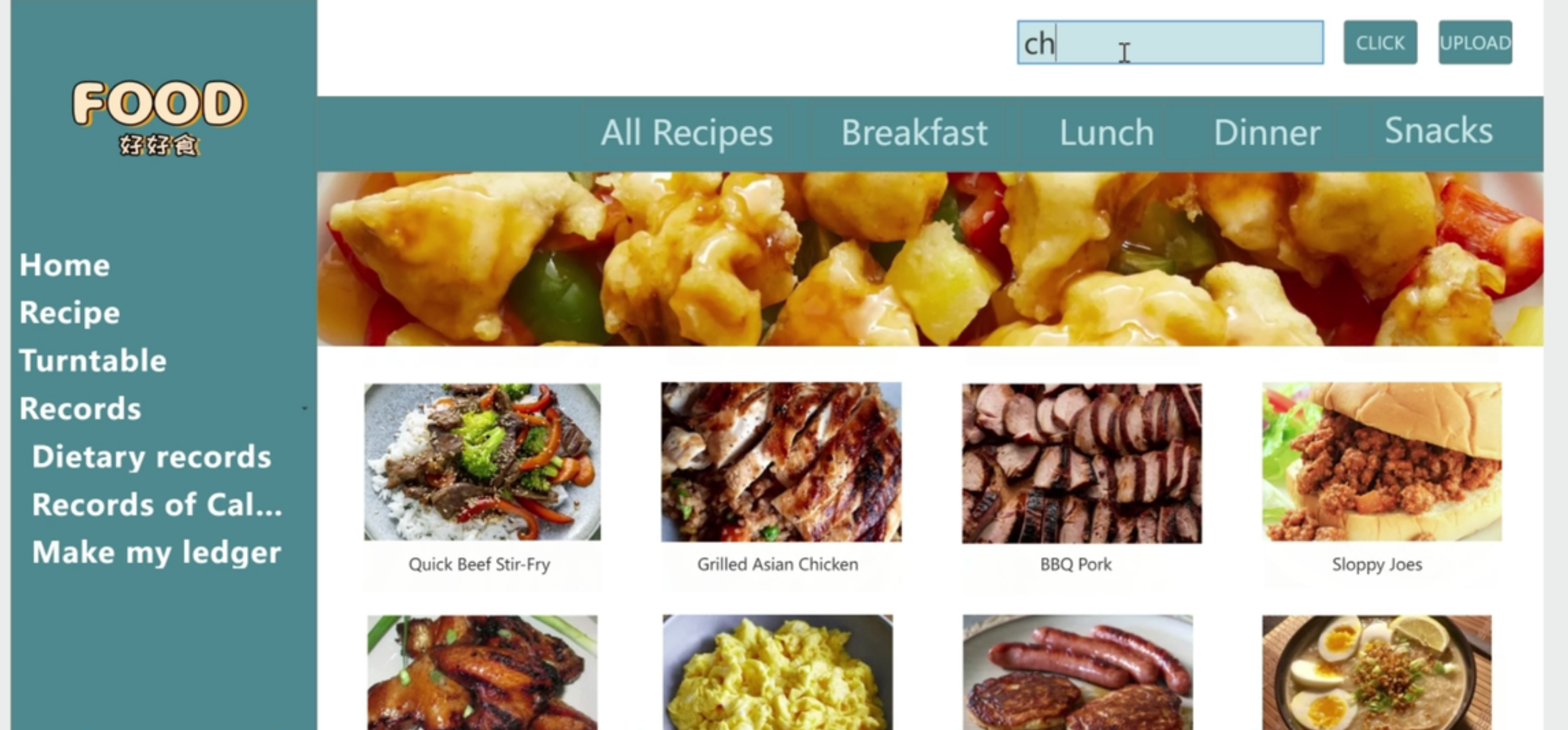Viewport: 1568px width, 730px height.
Task: Open Records of Cal... submenu item
Action: tap(157, 505)
